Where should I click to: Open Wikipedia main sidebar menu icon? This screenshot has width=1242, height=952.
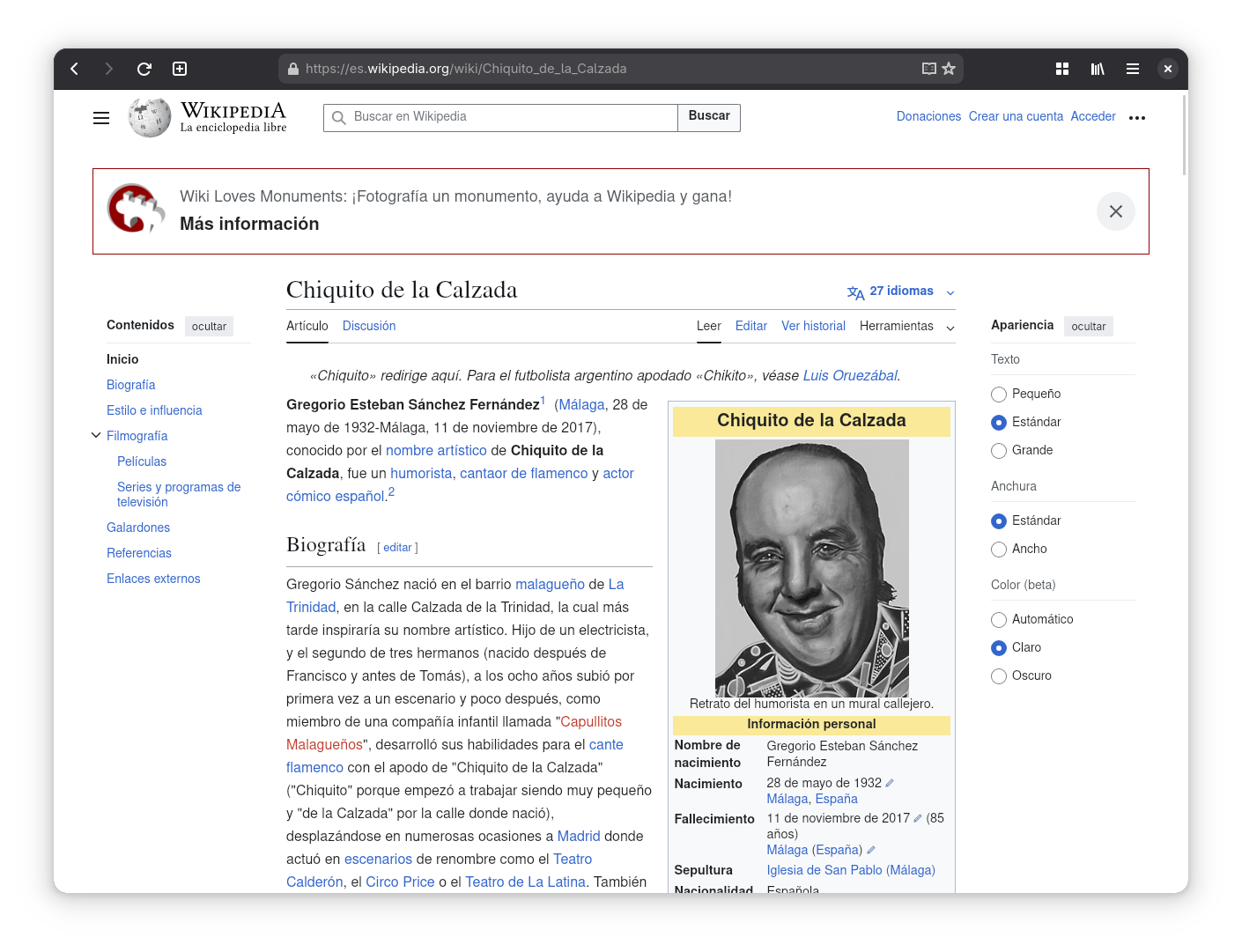tap(101, 118)
